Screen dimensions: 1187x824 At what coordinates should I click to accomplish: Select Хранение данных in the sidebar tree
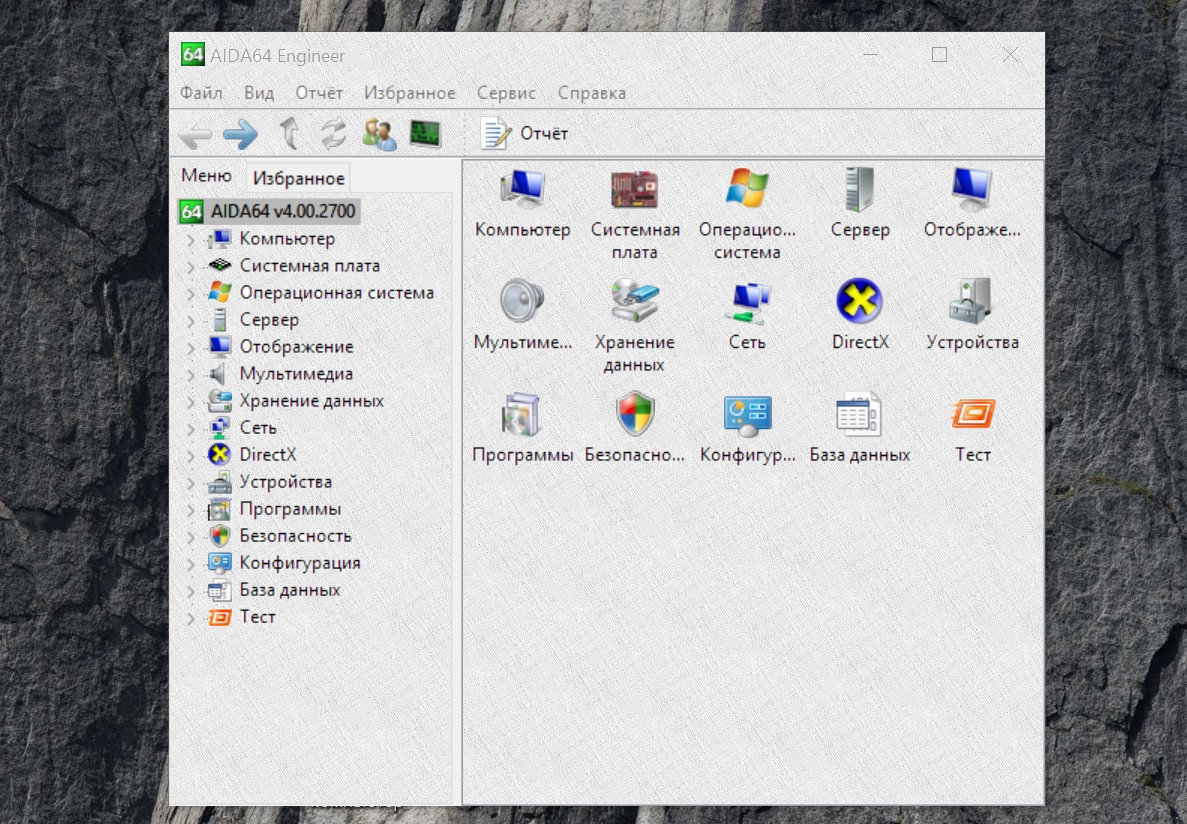(312, 401)
